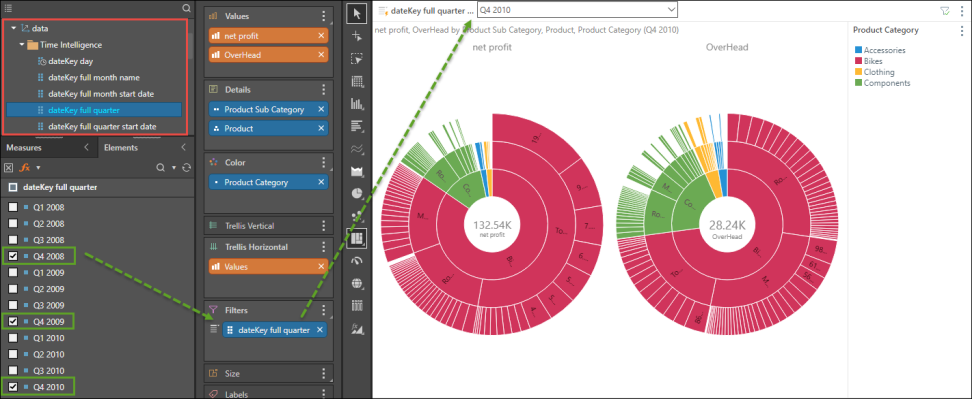This screenshot has height=399, width=972.
Task: Open the Filters drop zone options menu
Action: coord(323,310)
